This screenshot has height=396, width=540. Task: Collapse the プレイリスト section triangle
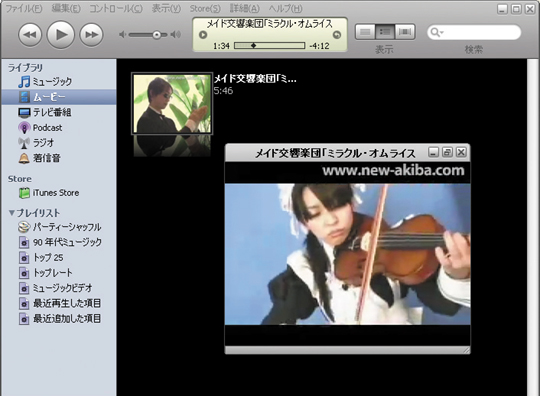pos(12,213)
